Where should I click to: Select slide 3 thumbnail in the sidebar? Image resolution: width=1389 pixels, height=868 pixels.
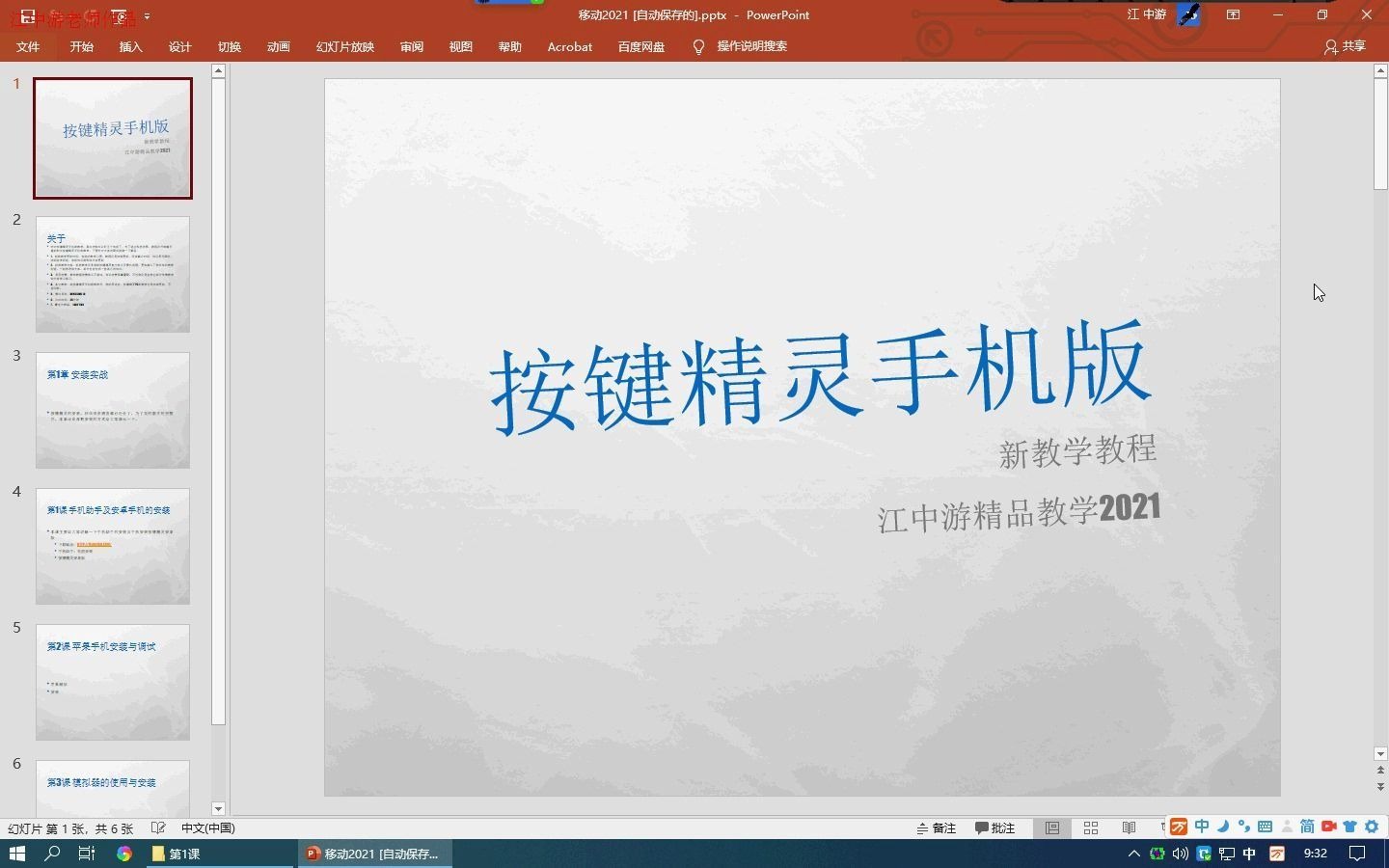tap(113, 411)
